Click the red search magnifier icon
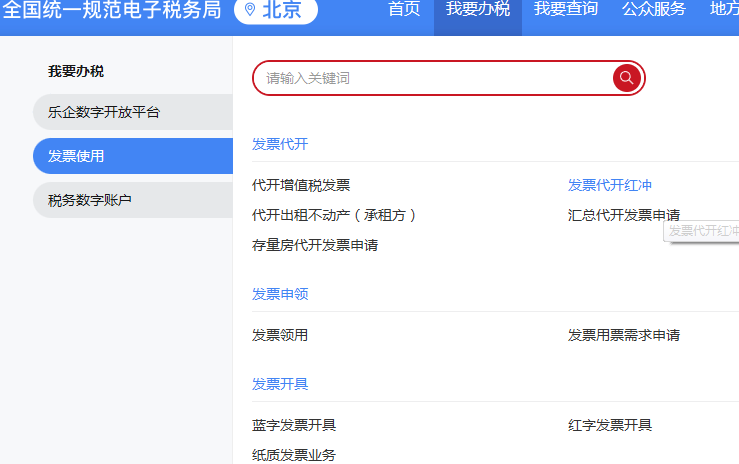 coord(626,78)
